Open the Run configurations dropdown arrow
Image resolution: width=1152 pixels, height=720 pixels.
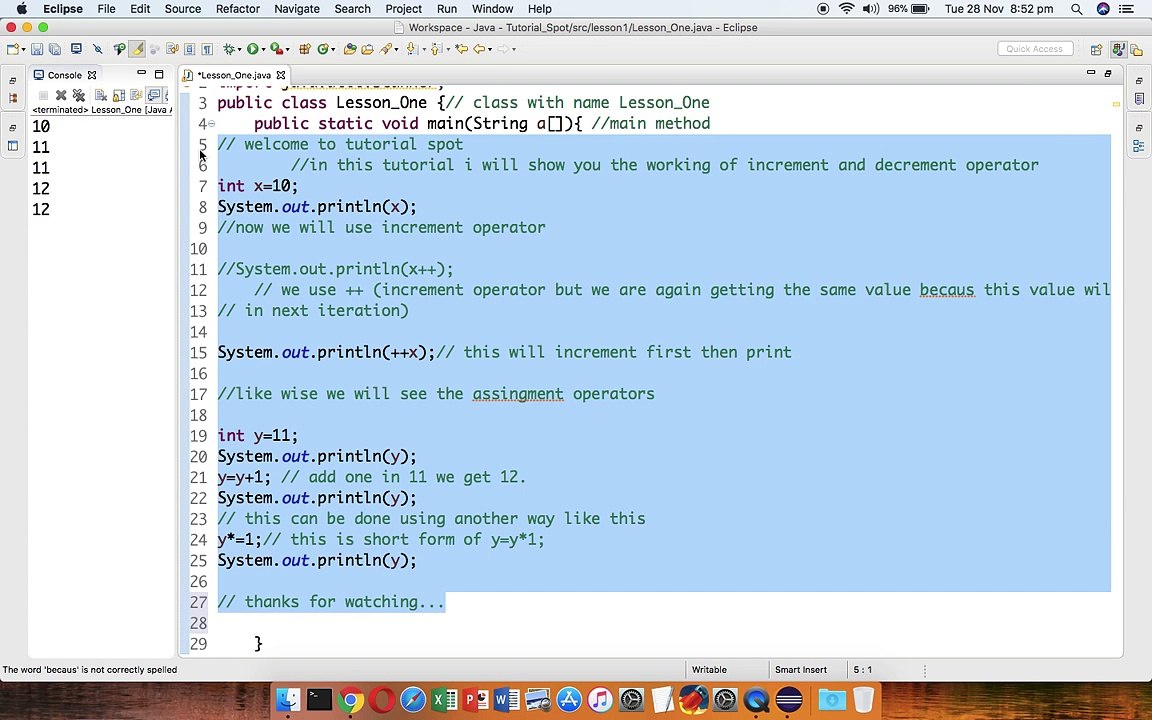[x=263, y=49]
